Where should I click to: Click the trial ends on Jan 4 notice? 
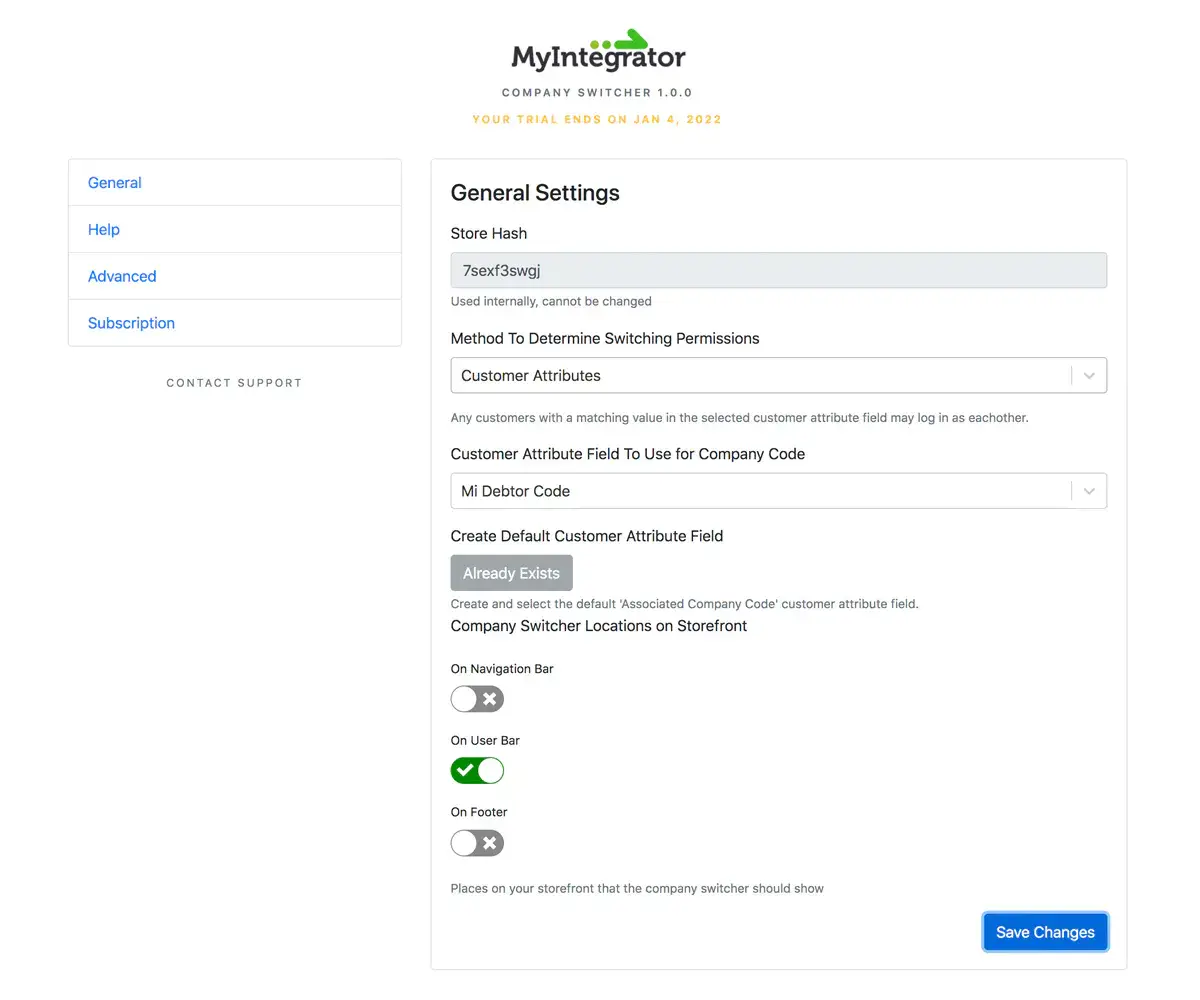pyautogui.click(x=597, y=119)
